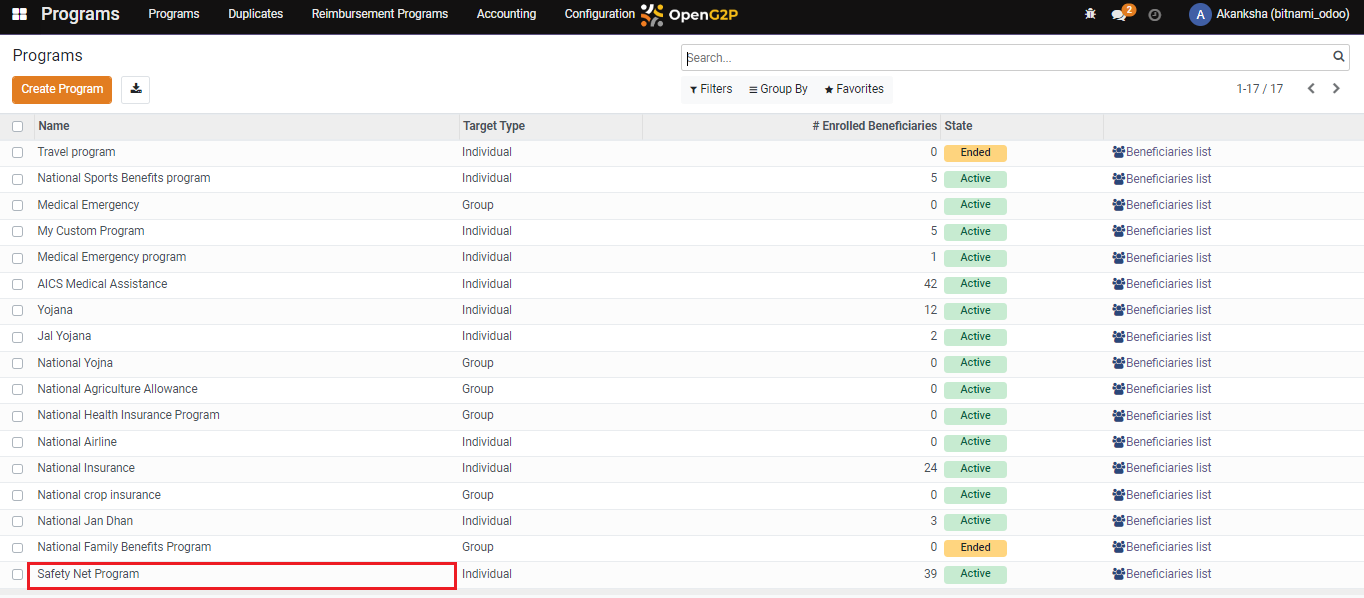The image size is (1364, 598).
Task: Go to next page arrow
Action: (x=1336, y=89)
